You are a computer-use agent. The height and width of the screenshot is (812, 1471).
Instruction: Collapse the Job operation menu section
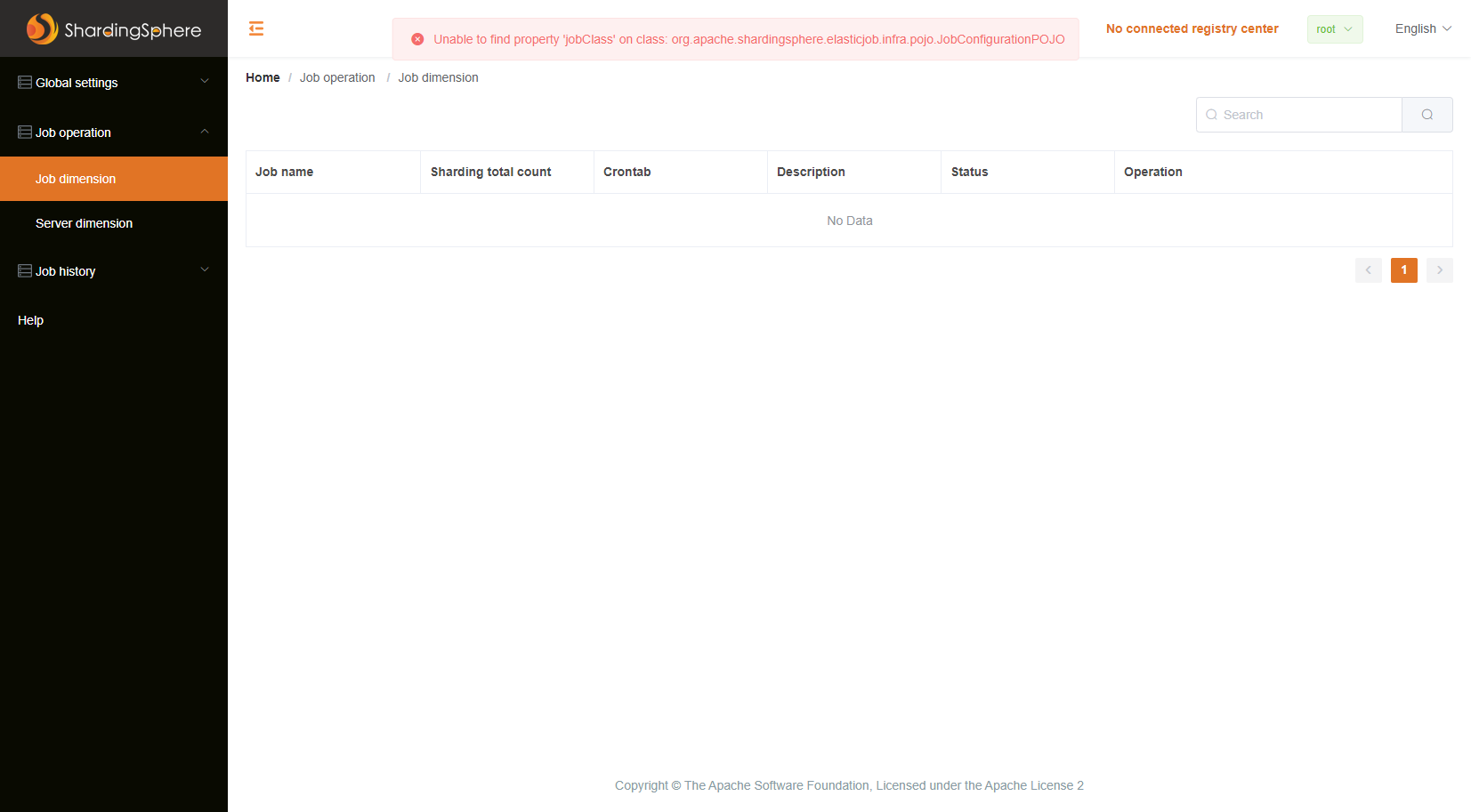[205, 132]
